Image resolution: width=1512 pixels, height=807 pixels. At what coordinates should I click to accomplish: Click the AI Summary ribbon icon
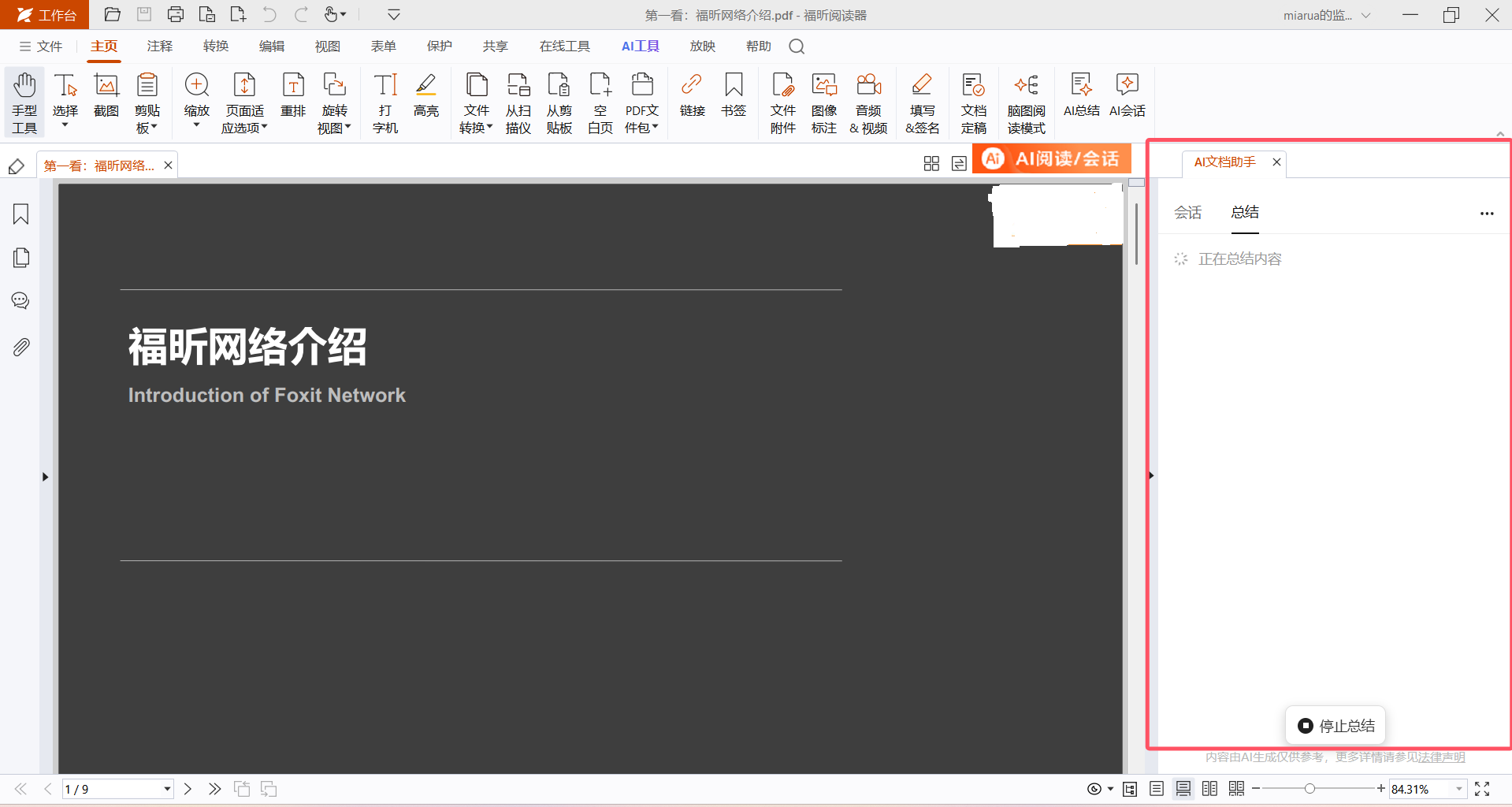click(x=1081, y=95)
